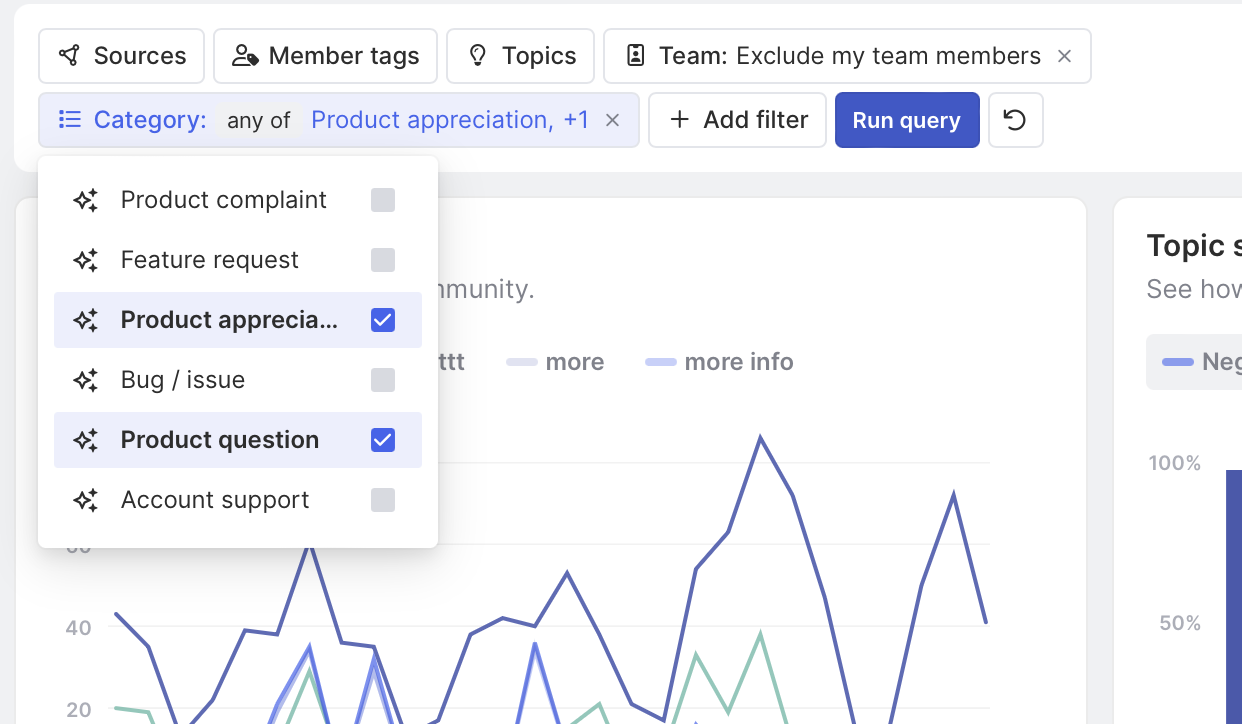Click the Category filter label
This screenshot has height=724, width=1242.
[x=150, y=120]
